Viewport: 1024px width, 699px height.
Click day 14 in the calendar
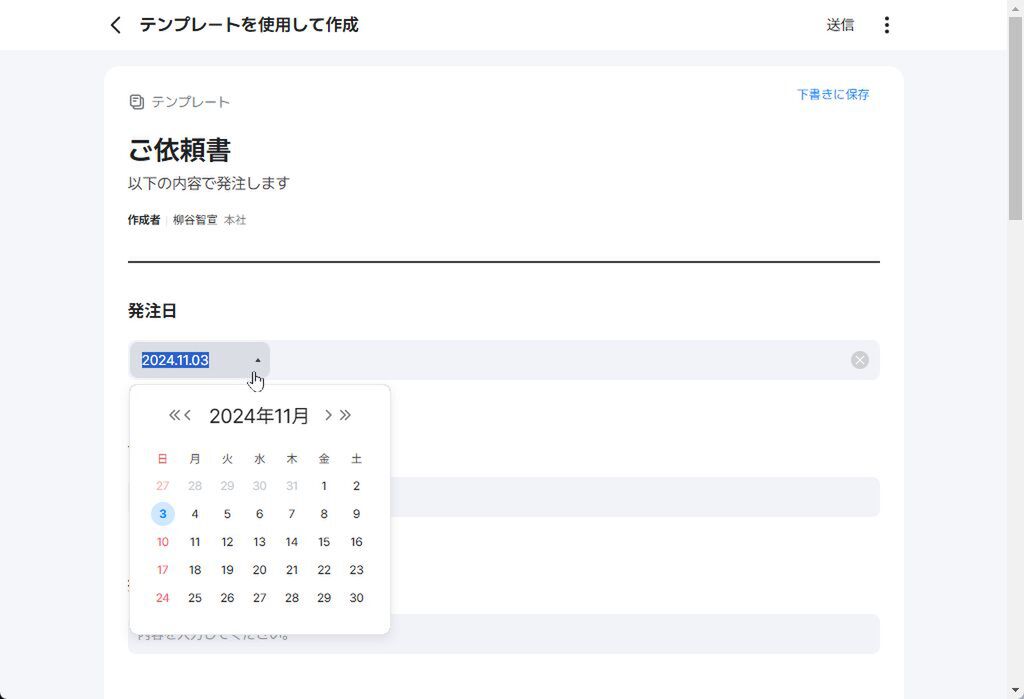[x=292, y=542]
